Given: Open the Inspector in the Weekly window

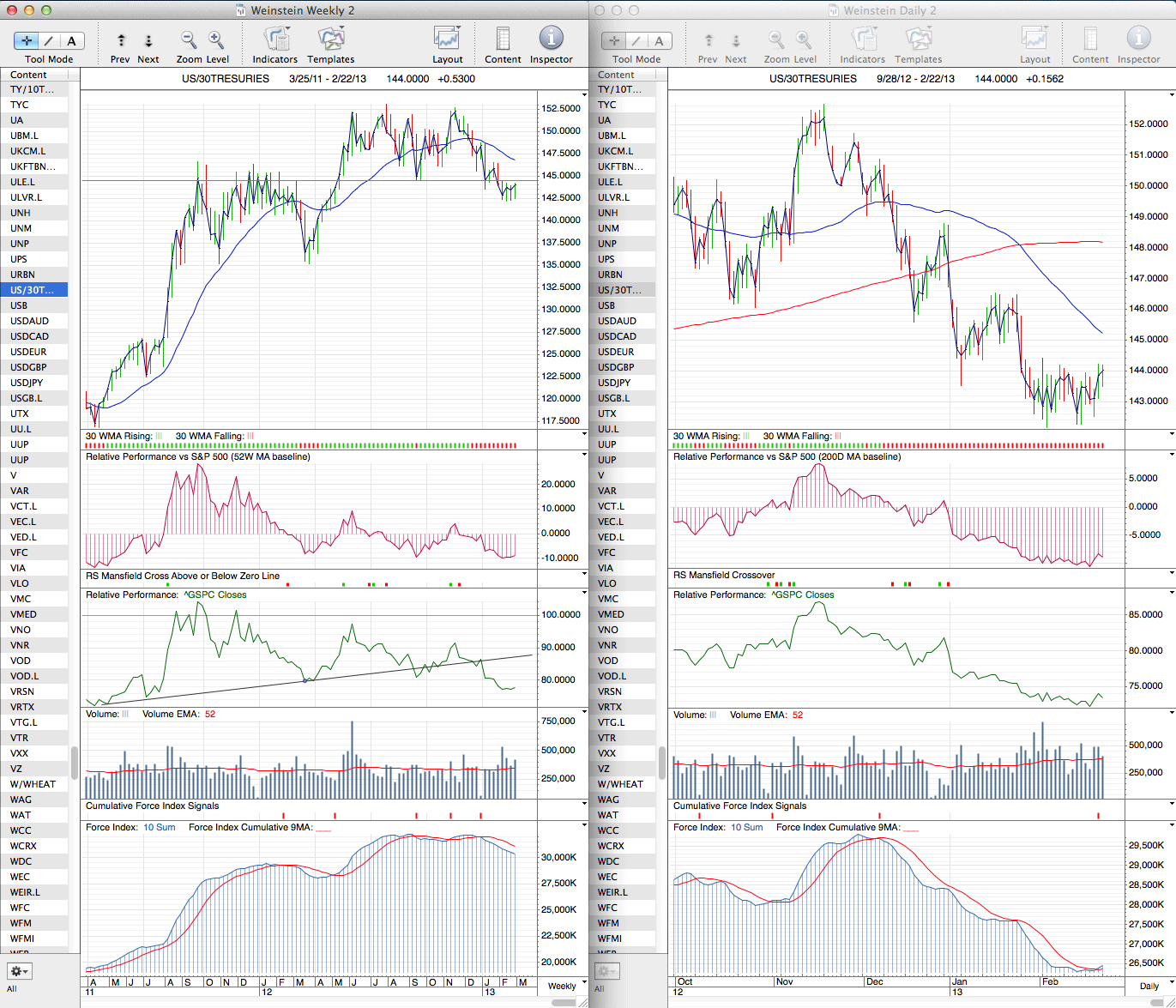Looking at the screenshot, I should click(x=551, y=39).
